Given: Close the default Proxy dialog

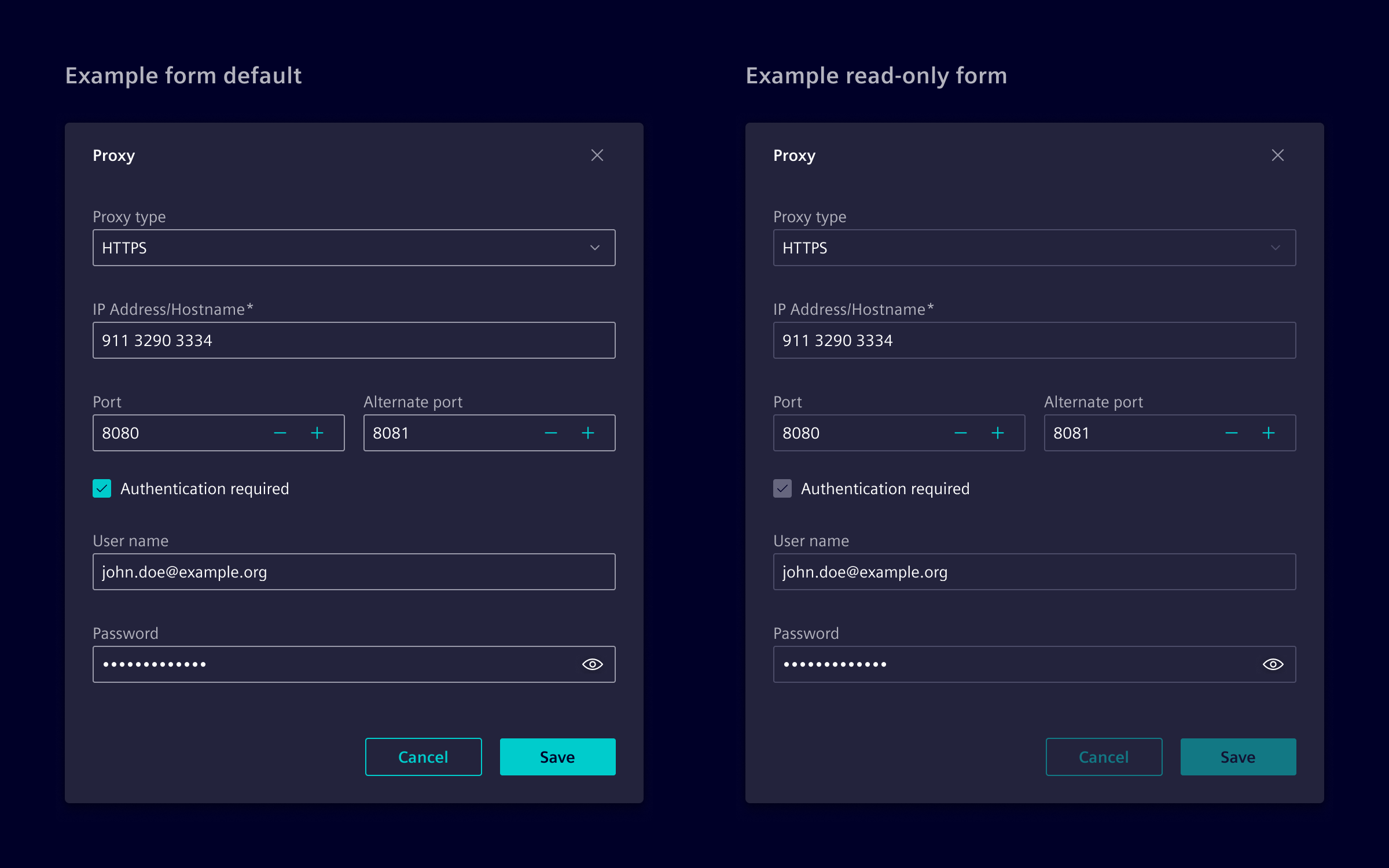Looking at the screenshot, I should tap(597, 155).
